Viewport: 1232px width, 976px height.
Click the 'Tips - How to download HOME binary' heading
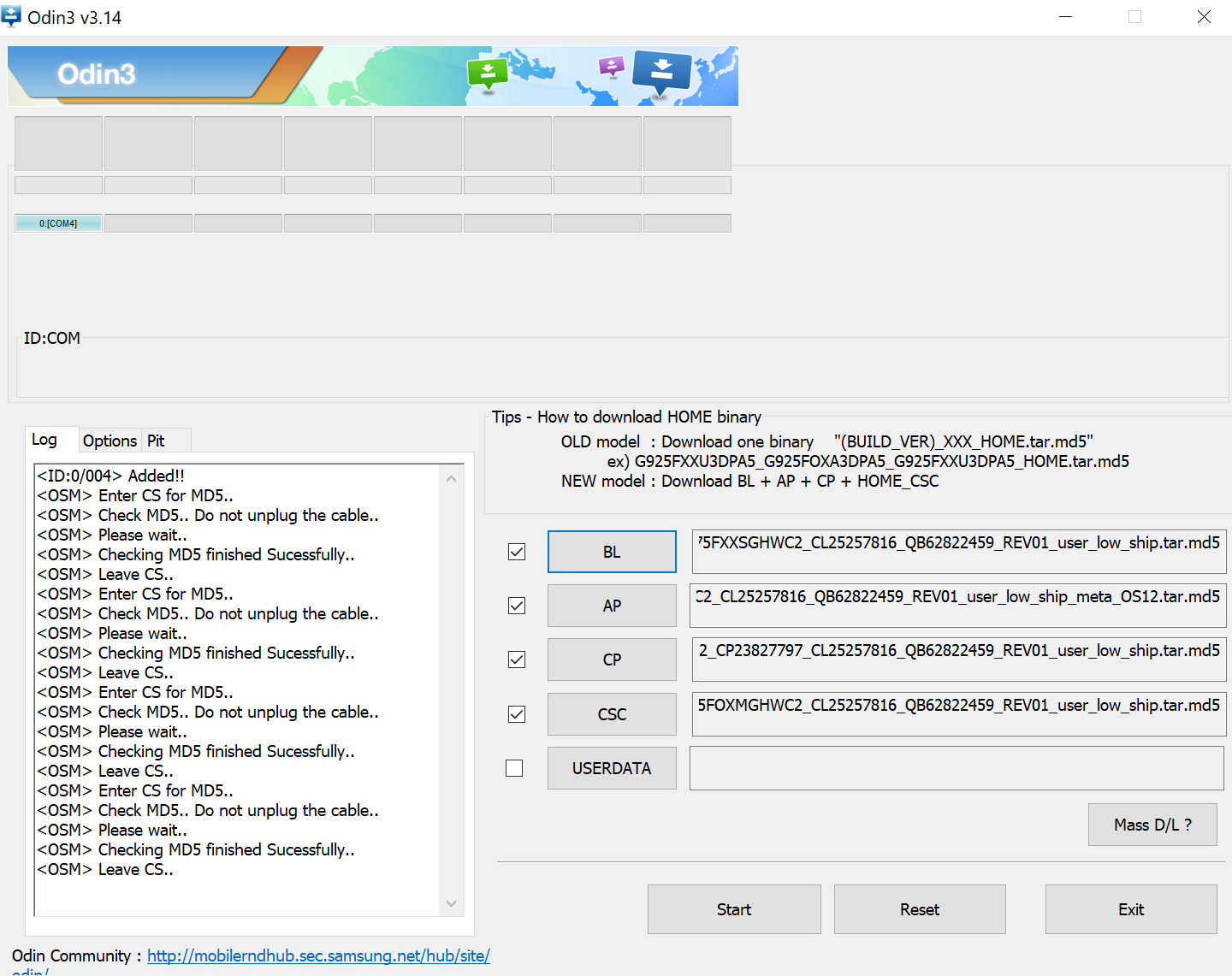coord(626,417)
